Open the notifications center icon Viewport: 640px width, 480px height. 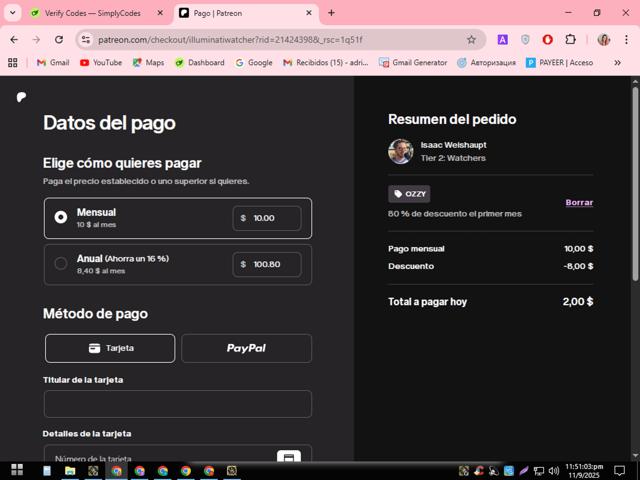(x=619, y=471)
